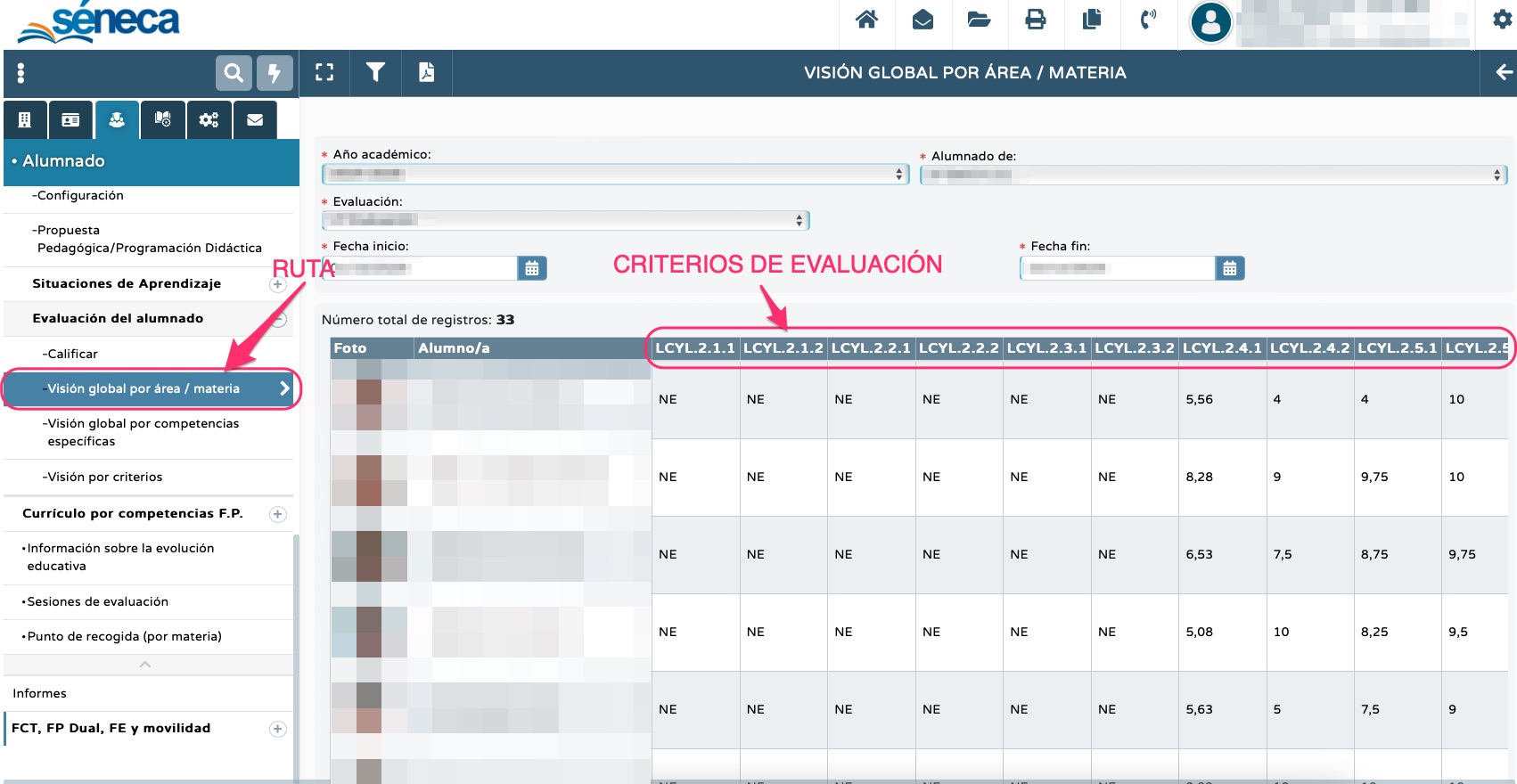Screen dimensions: 1517x784
Task: Click the home icon in top bar
Action: click(866, 20)
